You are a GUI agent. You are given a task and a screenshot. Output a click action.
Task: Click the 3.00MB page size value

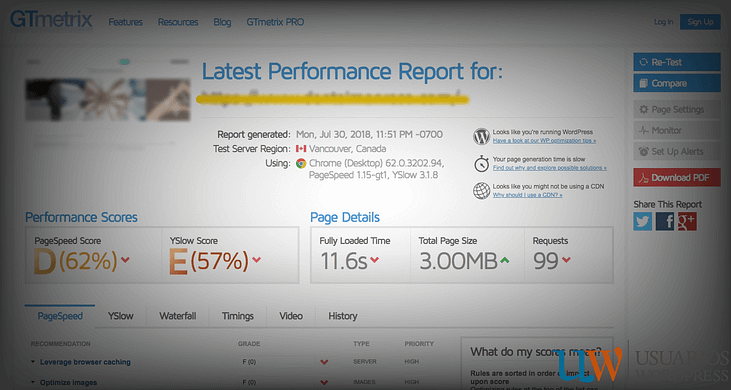[x=458, y=261]
